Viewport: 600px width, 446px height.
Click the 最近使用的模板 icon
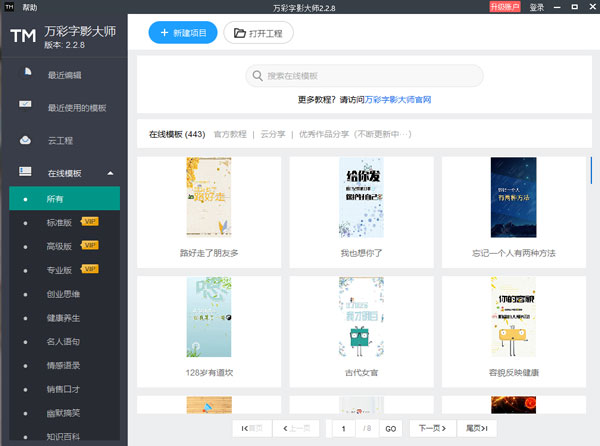(25, 104)
